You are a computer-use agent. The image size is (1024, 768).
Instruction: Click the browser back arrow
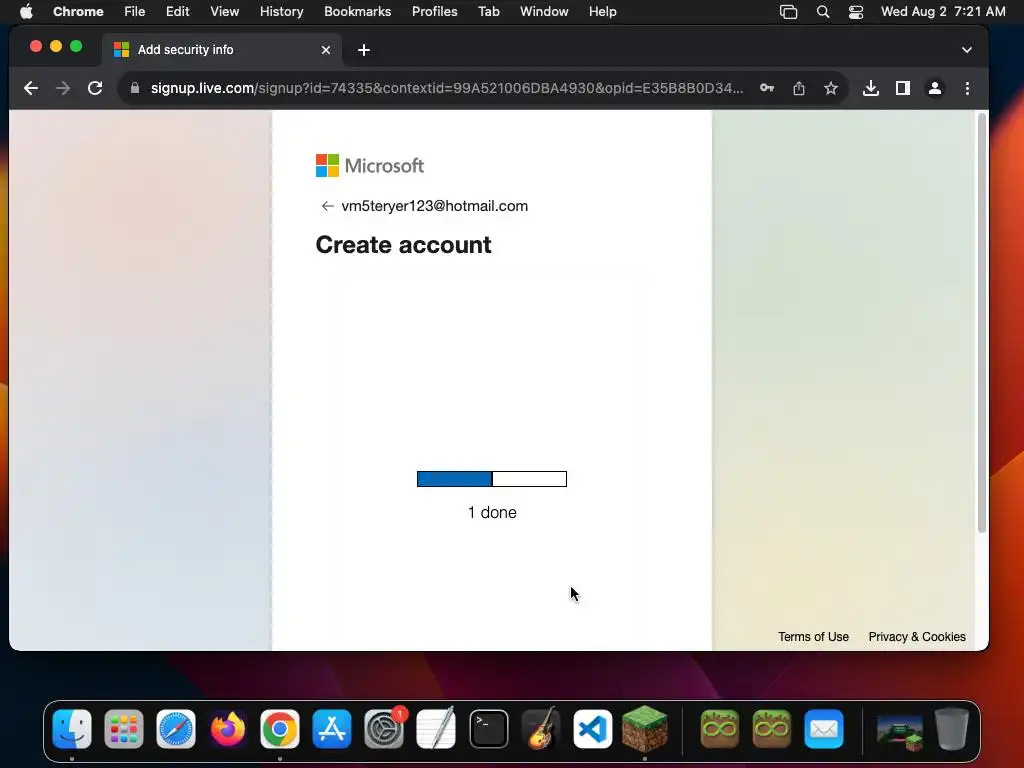31,88
